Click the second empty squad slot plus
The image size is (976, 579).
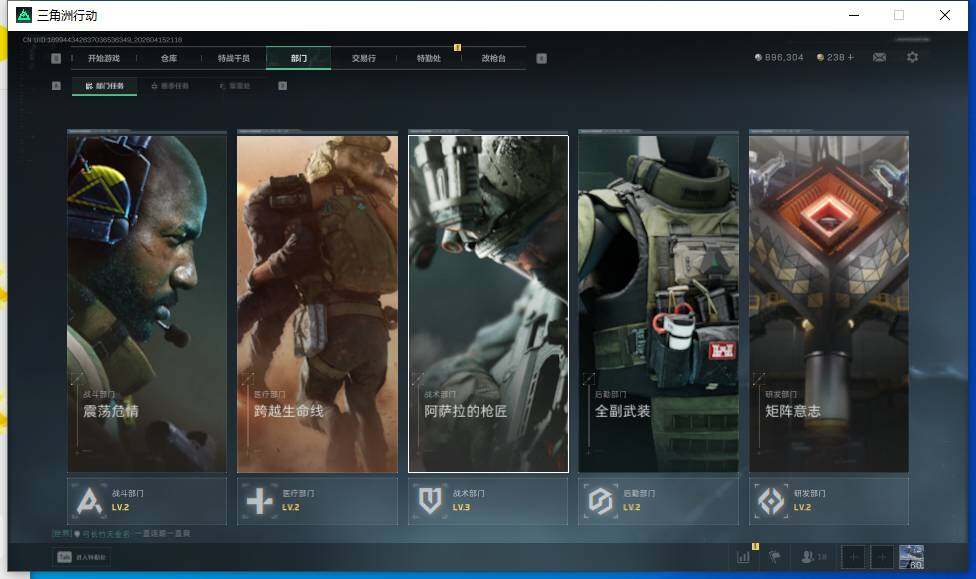(881, 557)
